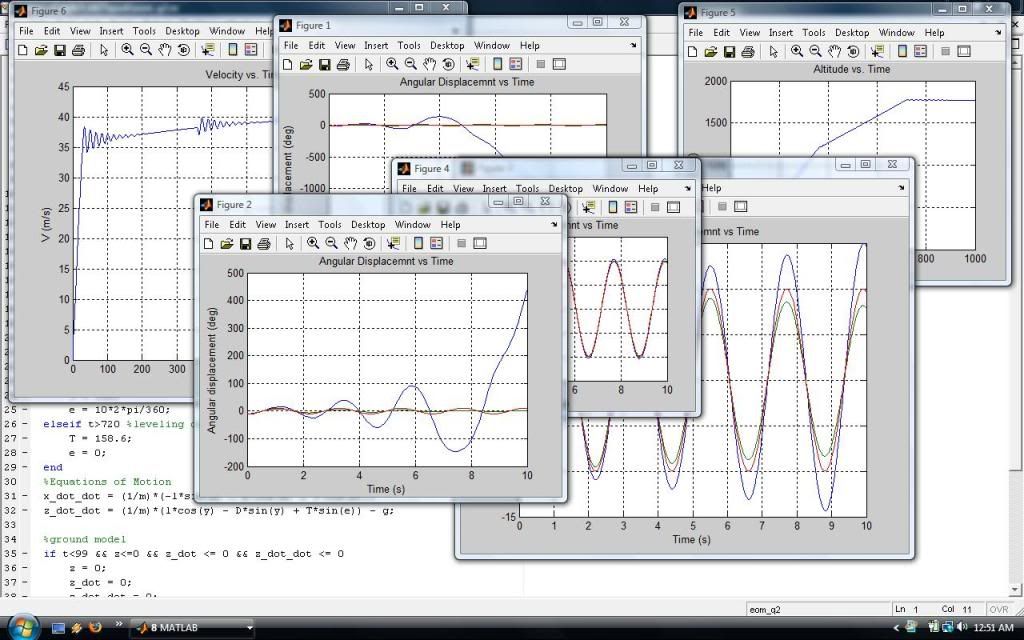
Task: Toggle Edit Plot arrow in Figure 2
Action: click(x=289, y=243)
